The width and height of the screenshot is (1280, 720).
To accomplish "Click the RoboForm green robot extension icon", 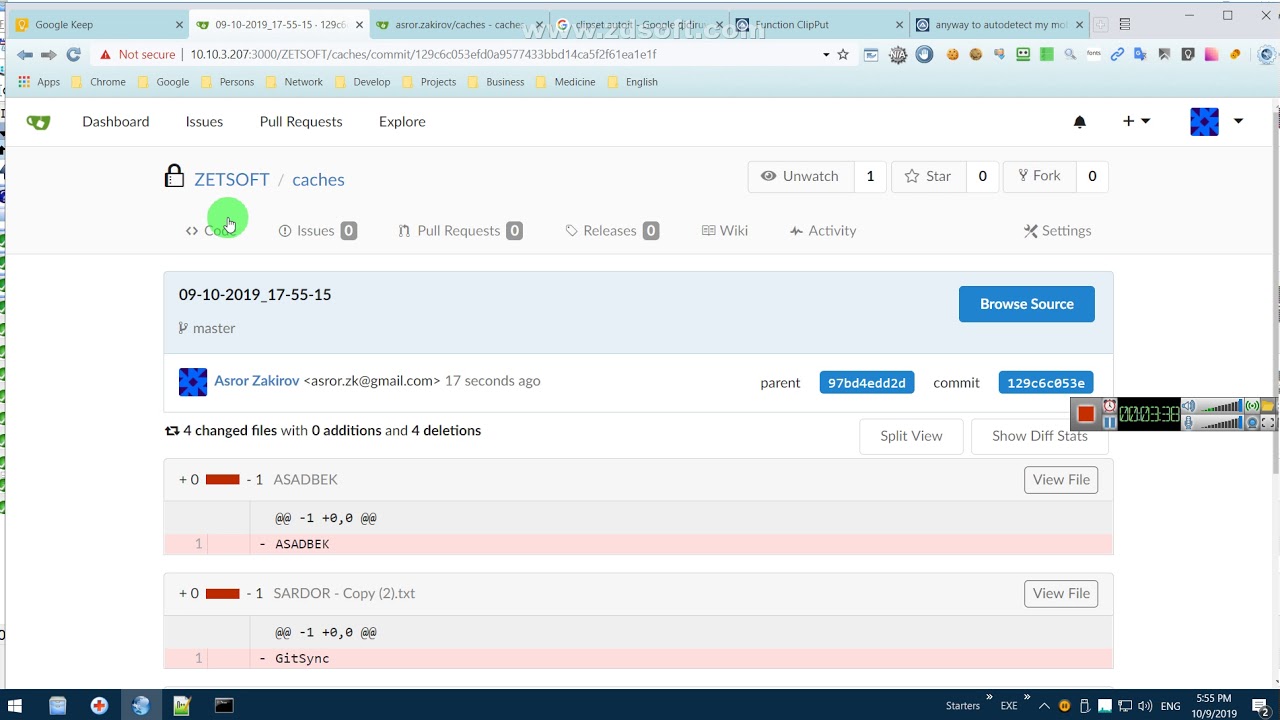I will [x=1022, y=55].
